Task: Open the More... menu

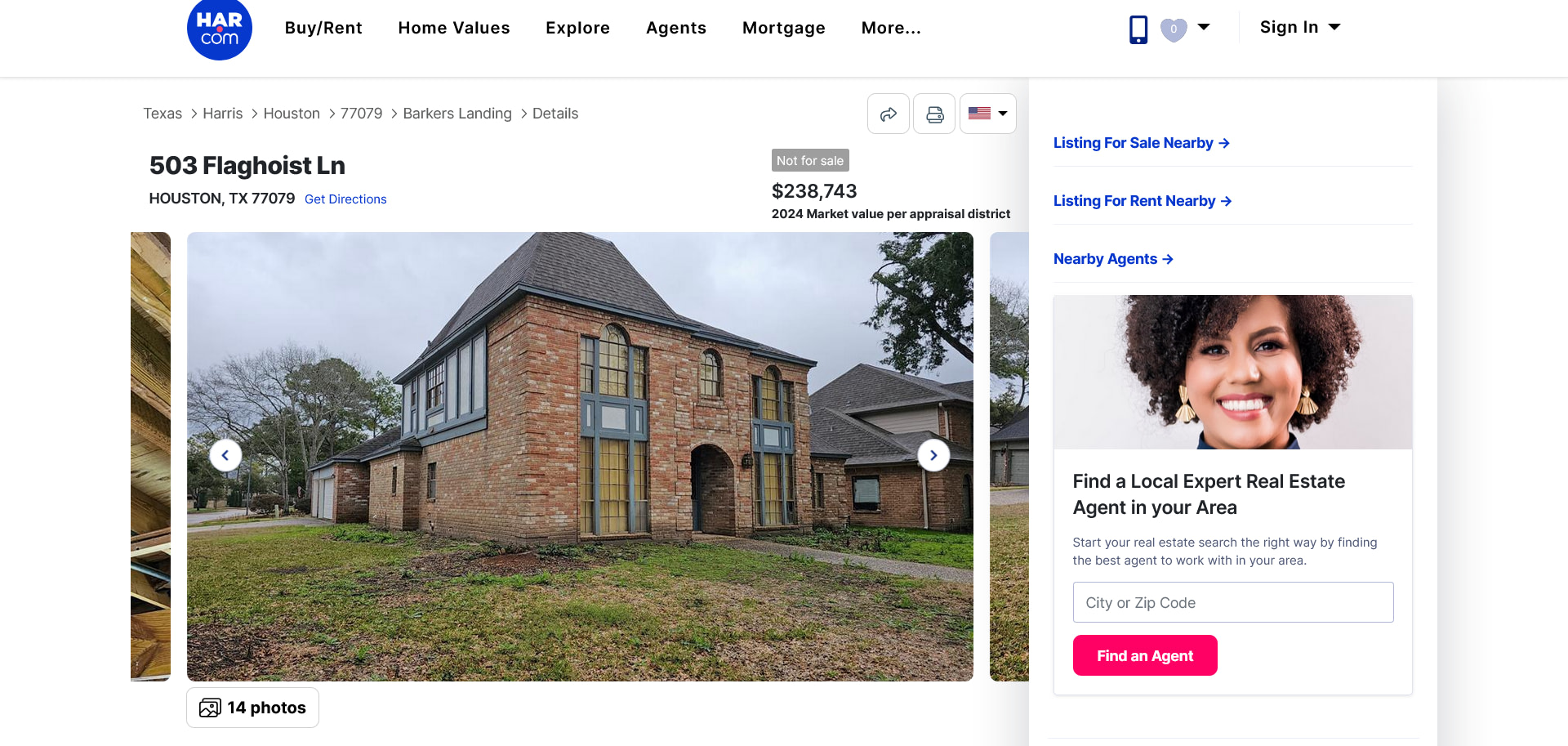Action: pos(891,28)
